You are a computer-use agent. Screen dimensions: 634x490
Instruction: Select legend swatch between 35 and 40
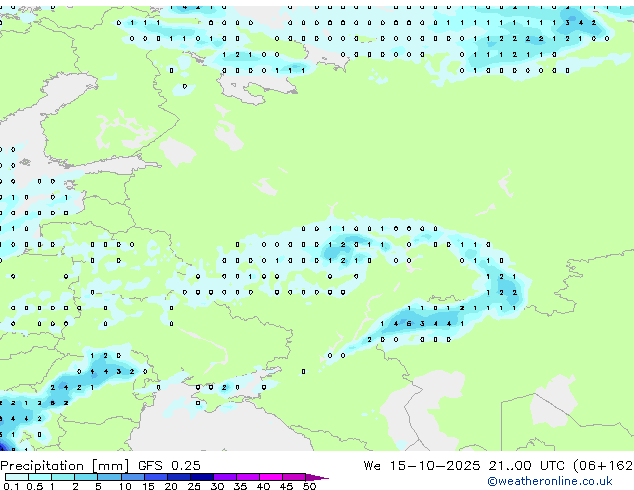tap(248, 477)
